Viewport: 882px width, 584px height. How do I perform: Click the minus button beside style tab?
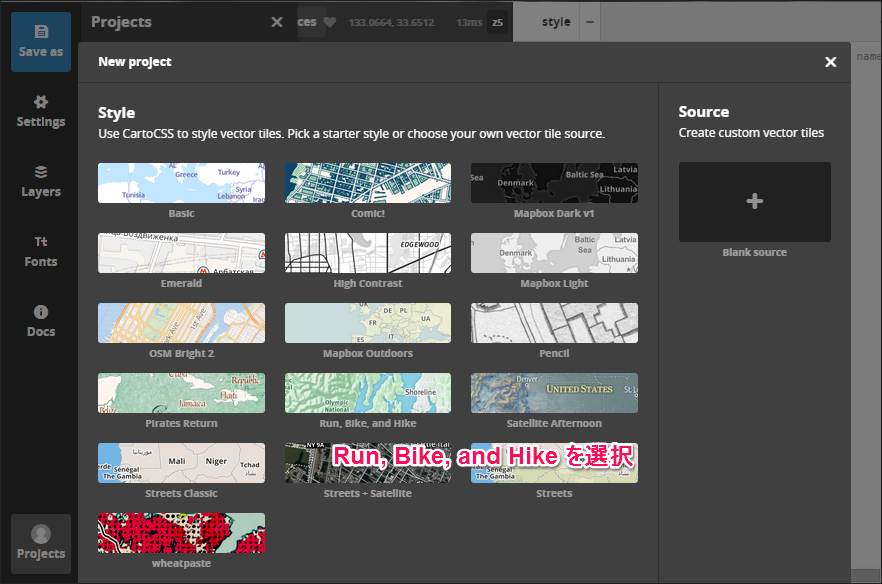590,22
